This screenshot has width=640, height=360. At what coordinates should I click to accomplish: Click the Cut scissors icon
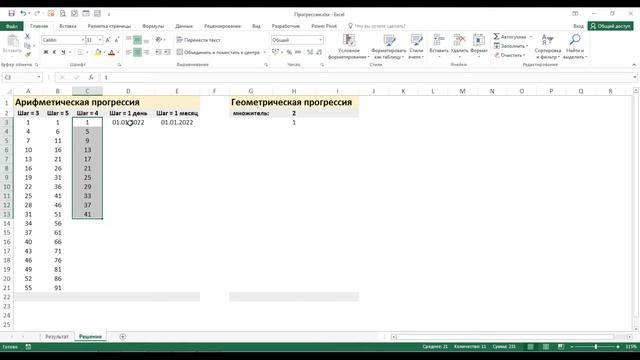(28, 36)
